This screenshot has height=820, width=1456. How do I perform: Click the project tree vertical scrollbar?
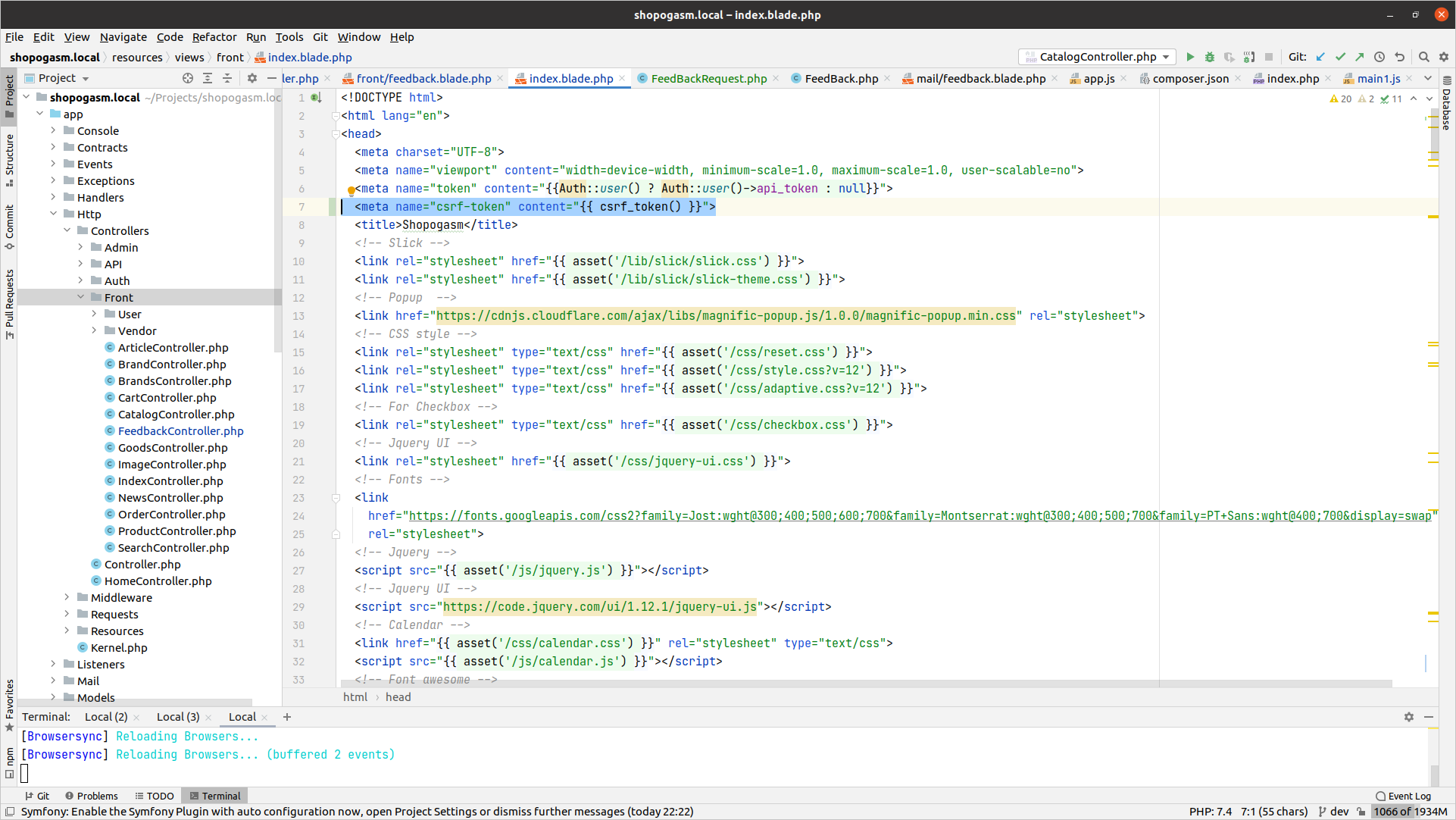point(278,220)
